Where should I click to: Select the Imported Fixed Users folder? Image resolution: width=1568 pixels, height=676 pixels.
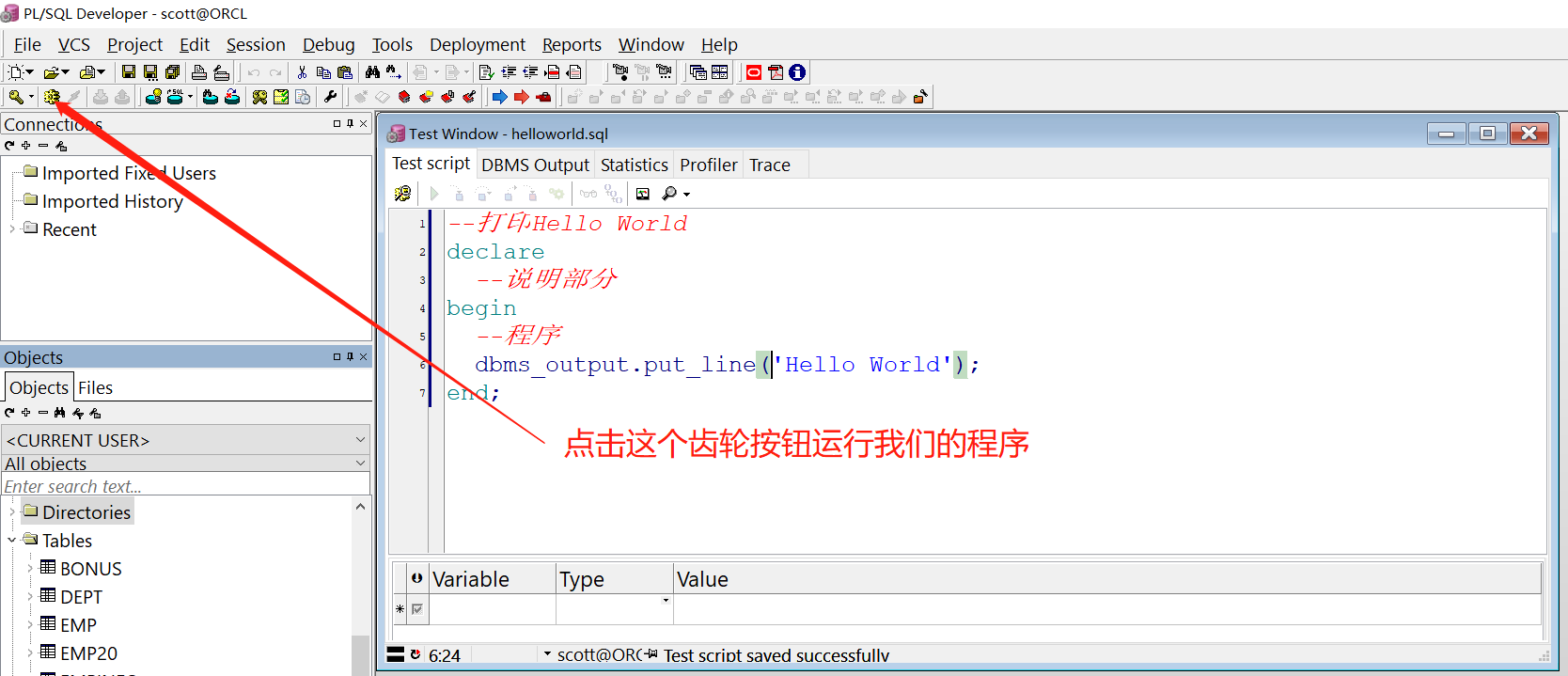[x=129, y=173]
